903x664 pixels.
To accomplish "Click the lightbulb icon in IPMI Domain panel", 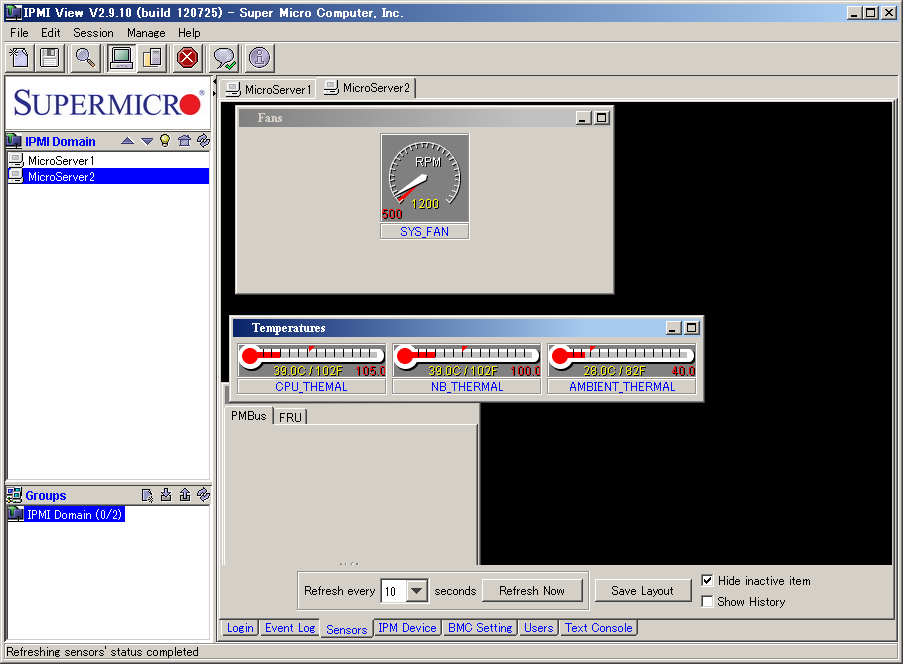I will click(165, 140).
